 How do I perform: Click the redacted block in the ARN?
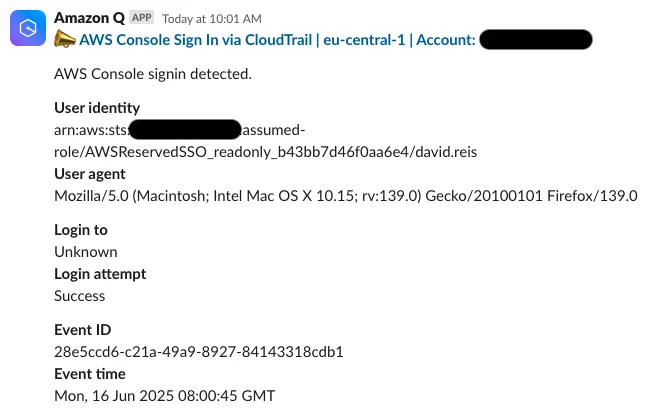[x=185, y=129]
